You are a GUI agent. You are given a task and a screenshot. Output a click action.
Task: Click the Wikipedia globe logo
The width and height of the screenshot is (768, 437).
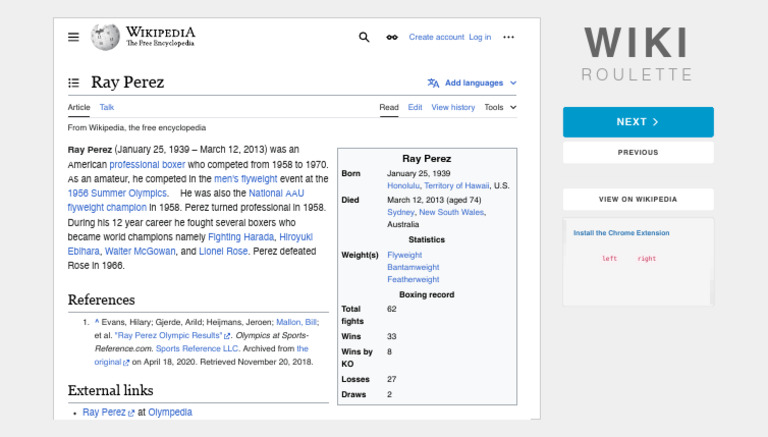coord(105,37)
